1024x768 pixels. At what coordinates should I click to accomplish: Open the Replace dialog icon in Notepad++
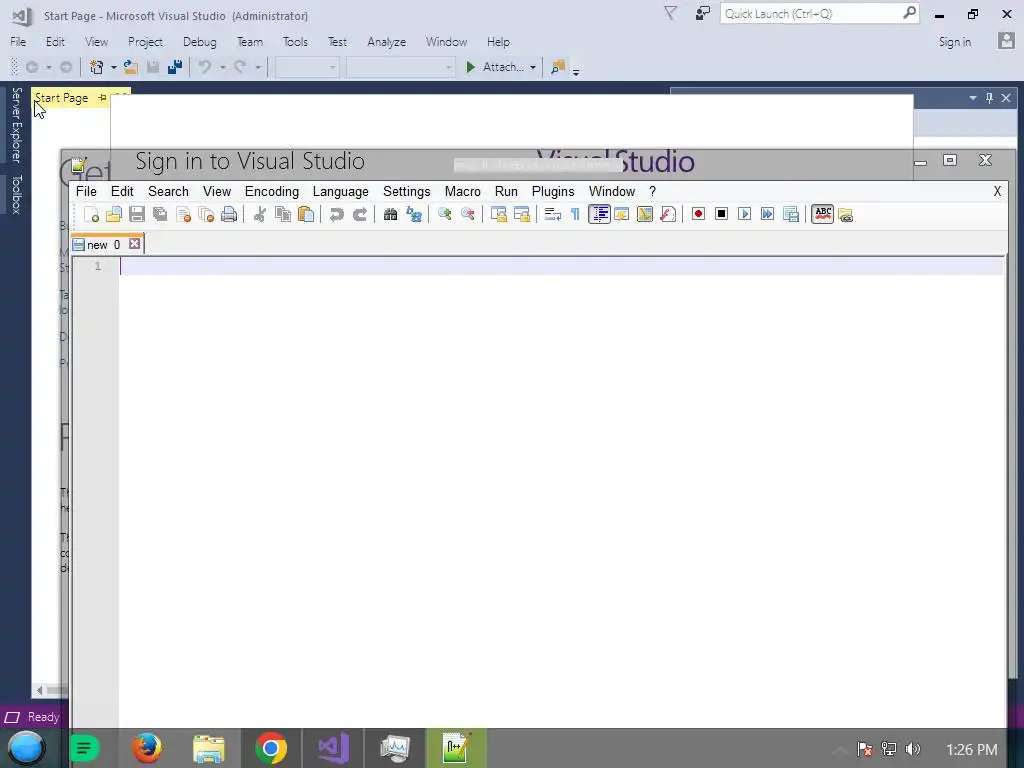[x=414, y=214]
